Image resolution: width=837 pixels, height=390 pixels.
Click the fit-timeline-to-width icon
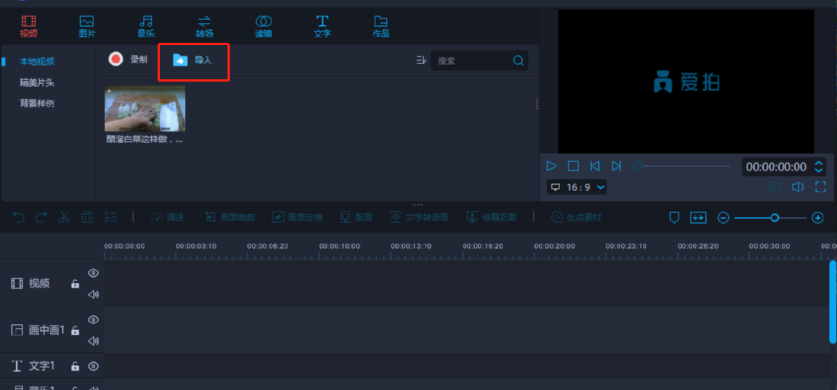(698, 218)
